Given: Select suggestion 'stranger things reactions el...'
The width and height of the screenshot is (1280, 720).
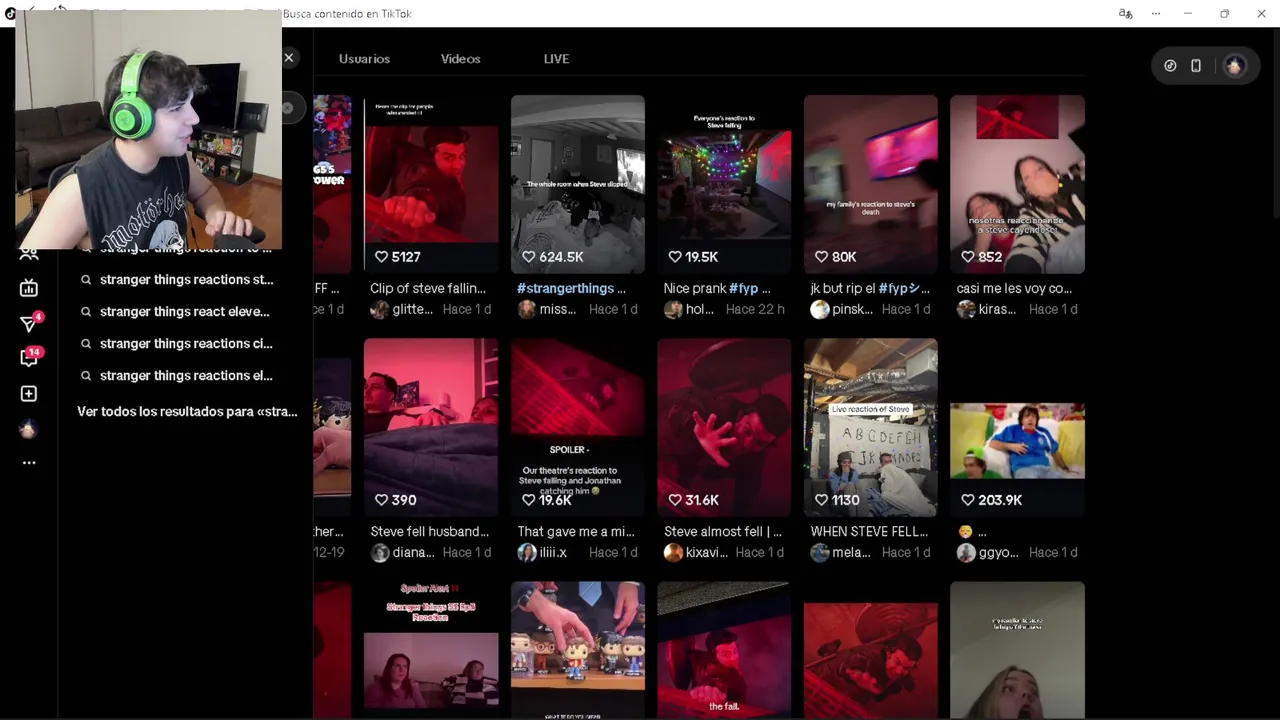Looking at the screenshot, I should click(186, 376).
